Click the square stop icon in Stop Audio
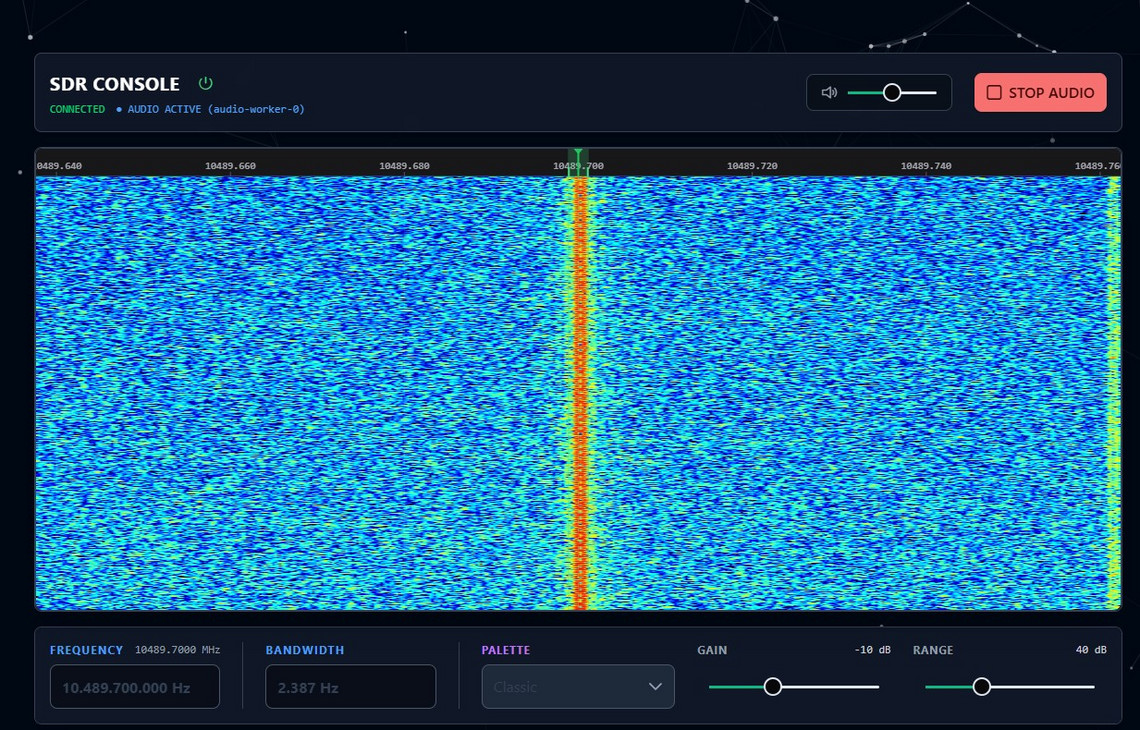Viewport: 1140px width, 730px height. click(x=994, y=93)
